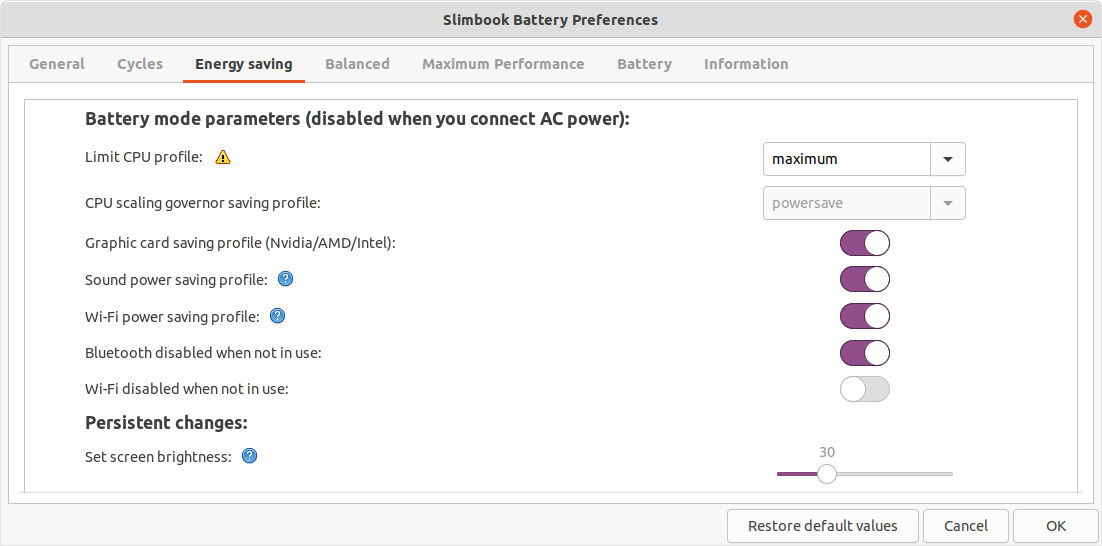Enable Wi-Fi disabled when not in use
The width and height of the screenshot is (1102, 546).
pos(864,389)
